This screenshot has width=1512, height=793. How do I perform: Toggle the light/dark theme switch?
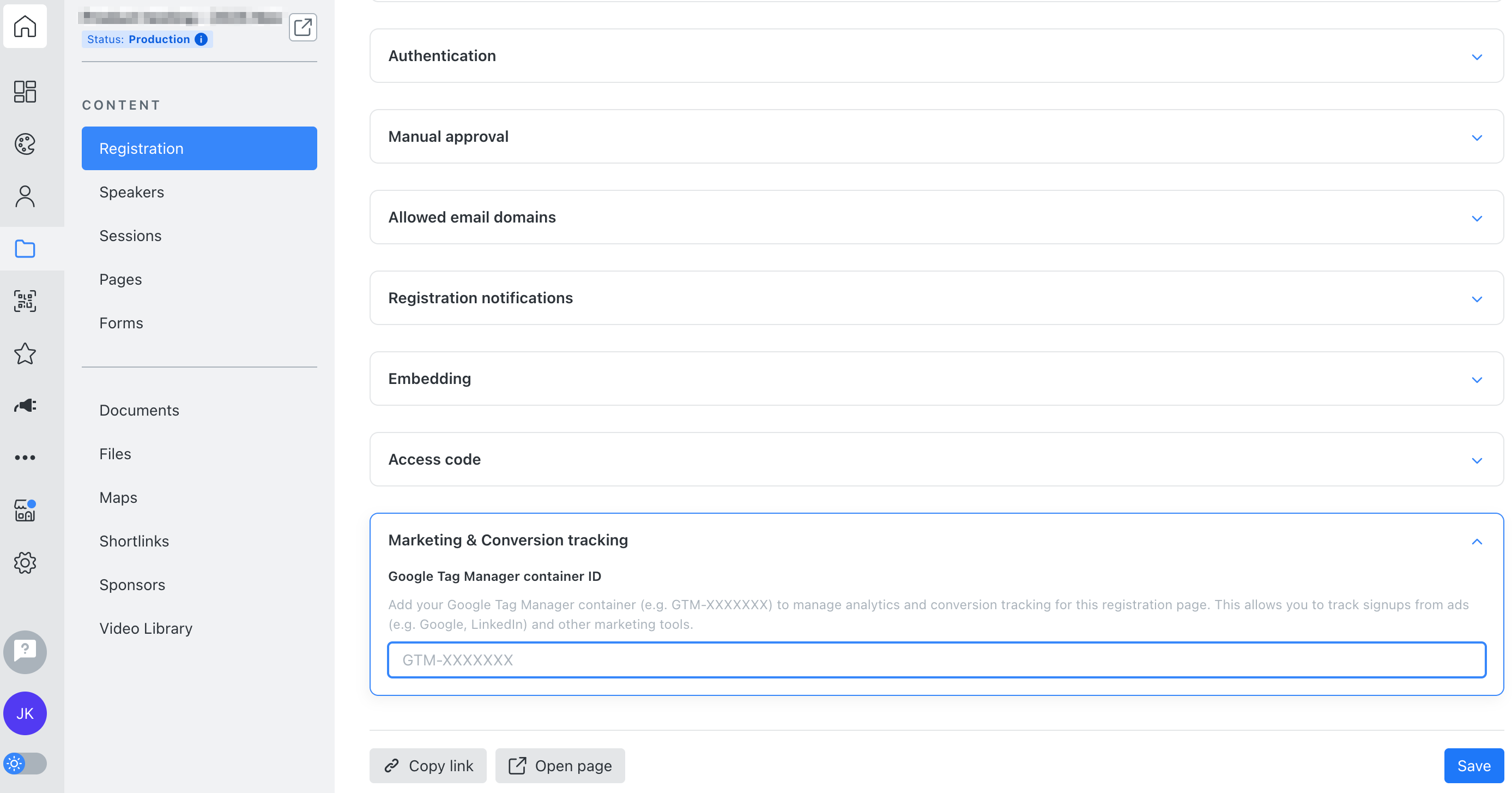tap(25, 763)
